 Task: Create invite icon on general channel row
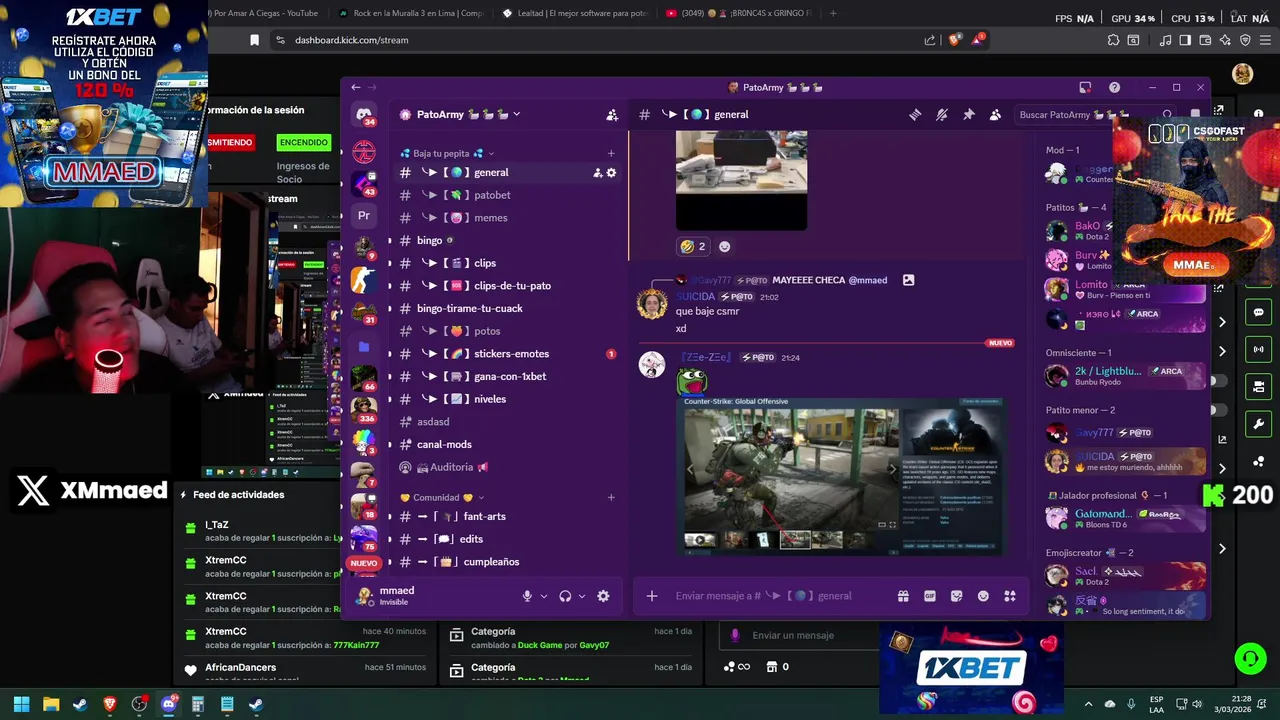[x=597, y=173]
